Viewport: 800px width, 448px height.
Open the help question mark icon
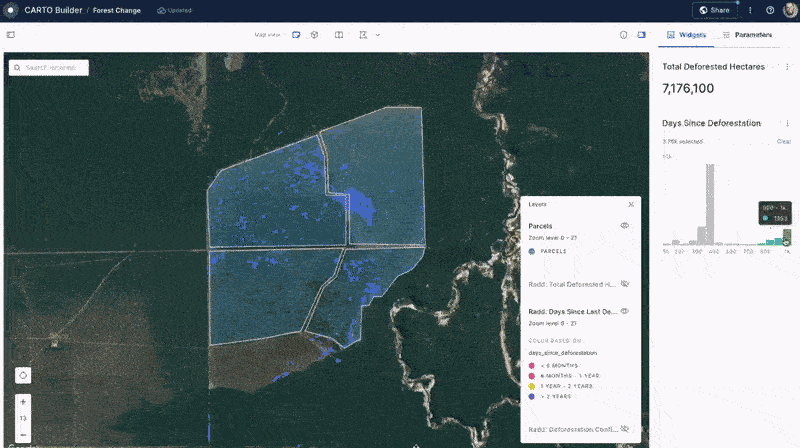[770, 10]
